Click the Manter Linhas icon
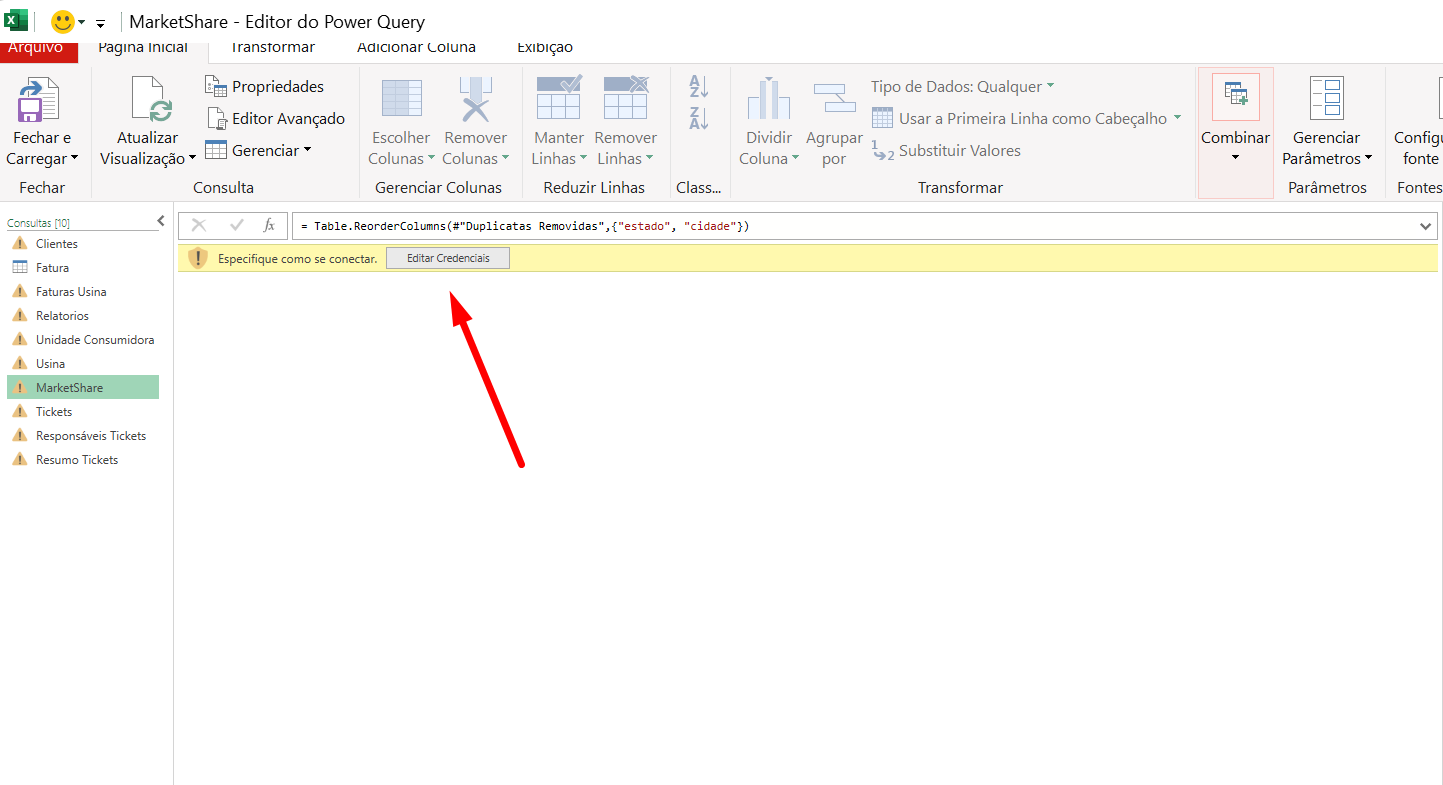This screenshot has width=1443, height=785. coord(558,100)
